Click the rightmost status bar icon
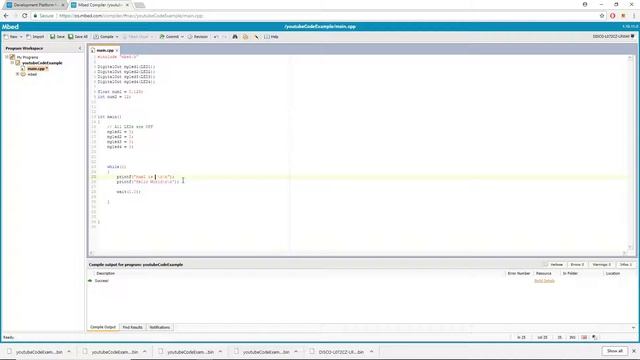640x360 pixels. (595, 338)
